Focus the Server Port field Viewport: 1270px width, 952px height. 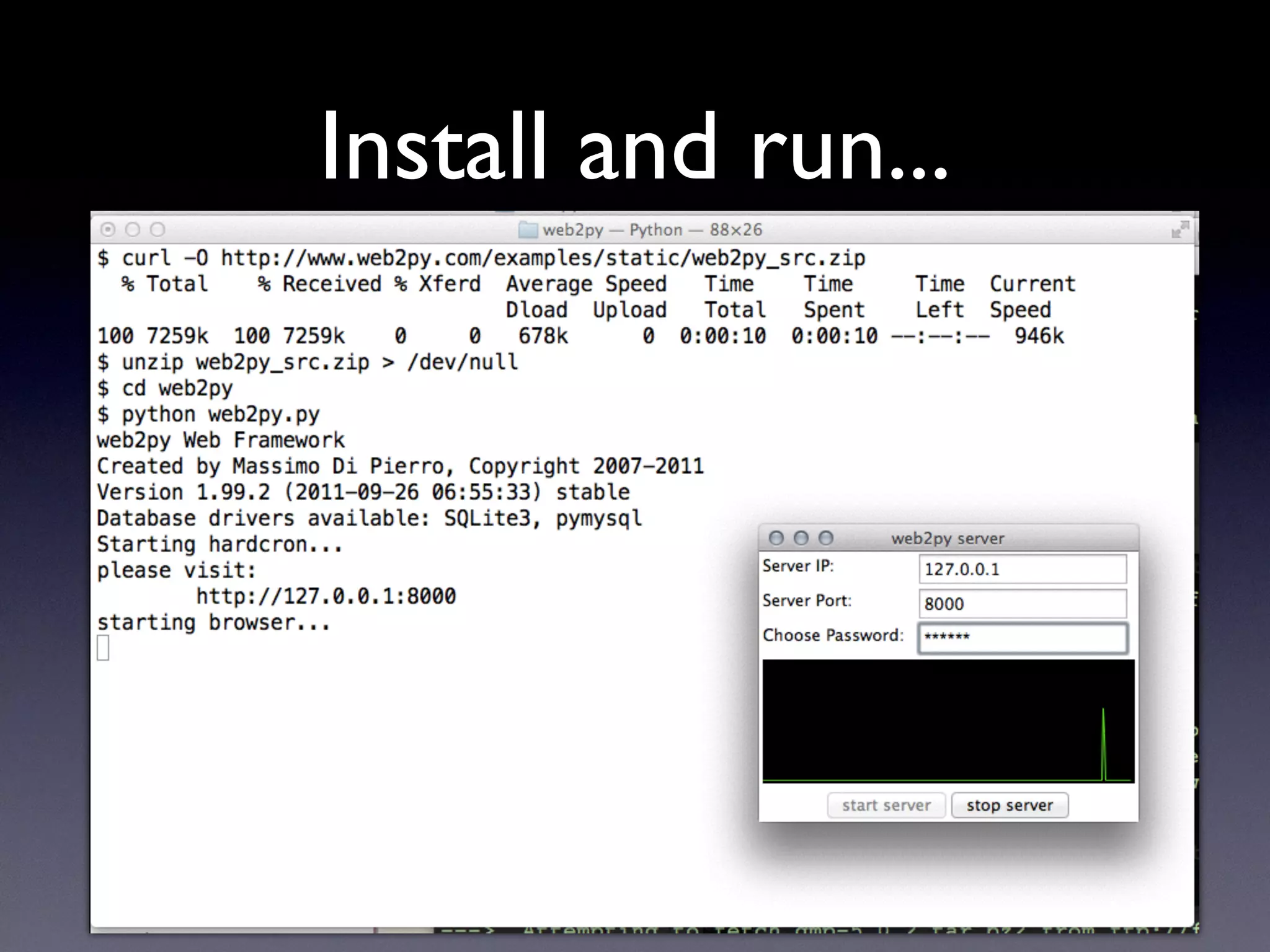(x=1023, y=604)
